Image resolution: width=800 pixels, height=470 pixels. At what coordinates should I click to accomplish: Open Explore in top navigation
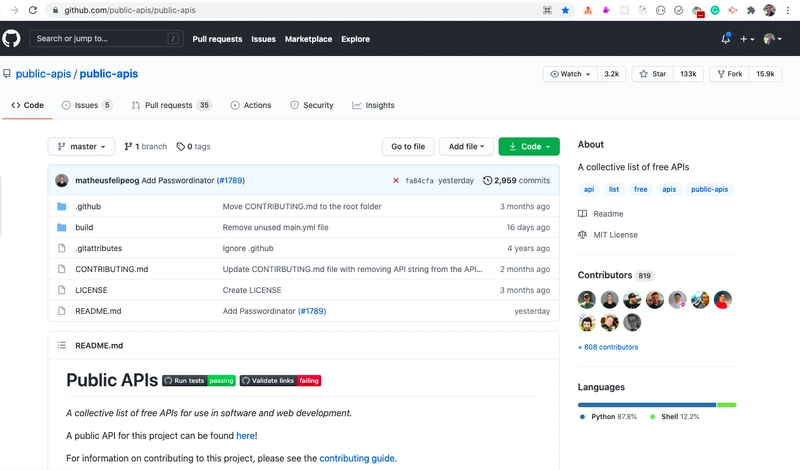click(x=356, y=39)
